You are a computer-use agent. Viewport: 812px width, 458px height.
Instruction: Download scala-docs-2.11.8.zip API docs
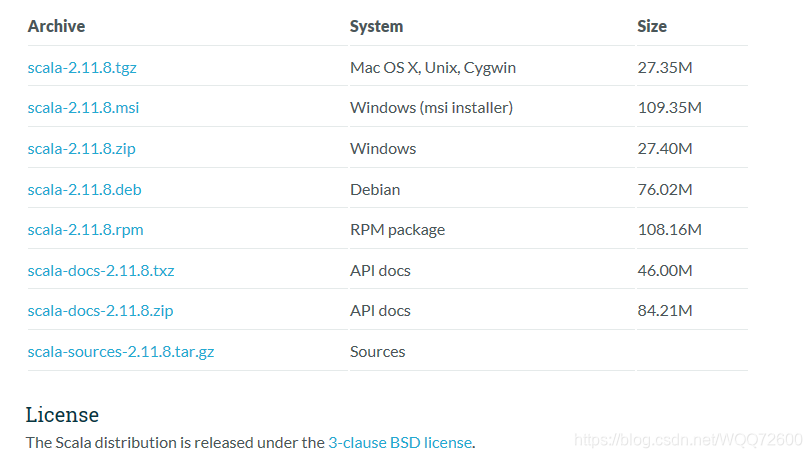pyautogui.click(x=100, y=311)
